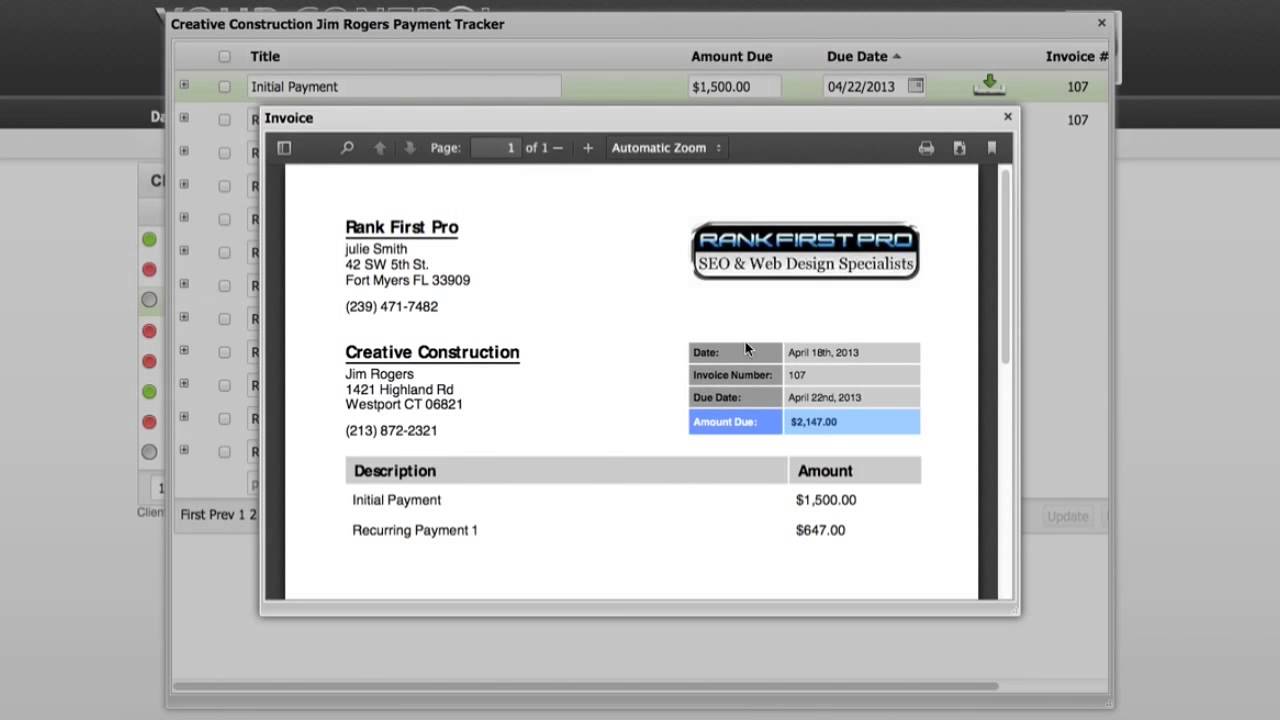Click the name Jim Rogers in invoice
The width and height of the screenshot is (1280, 720).
(379, 374)
